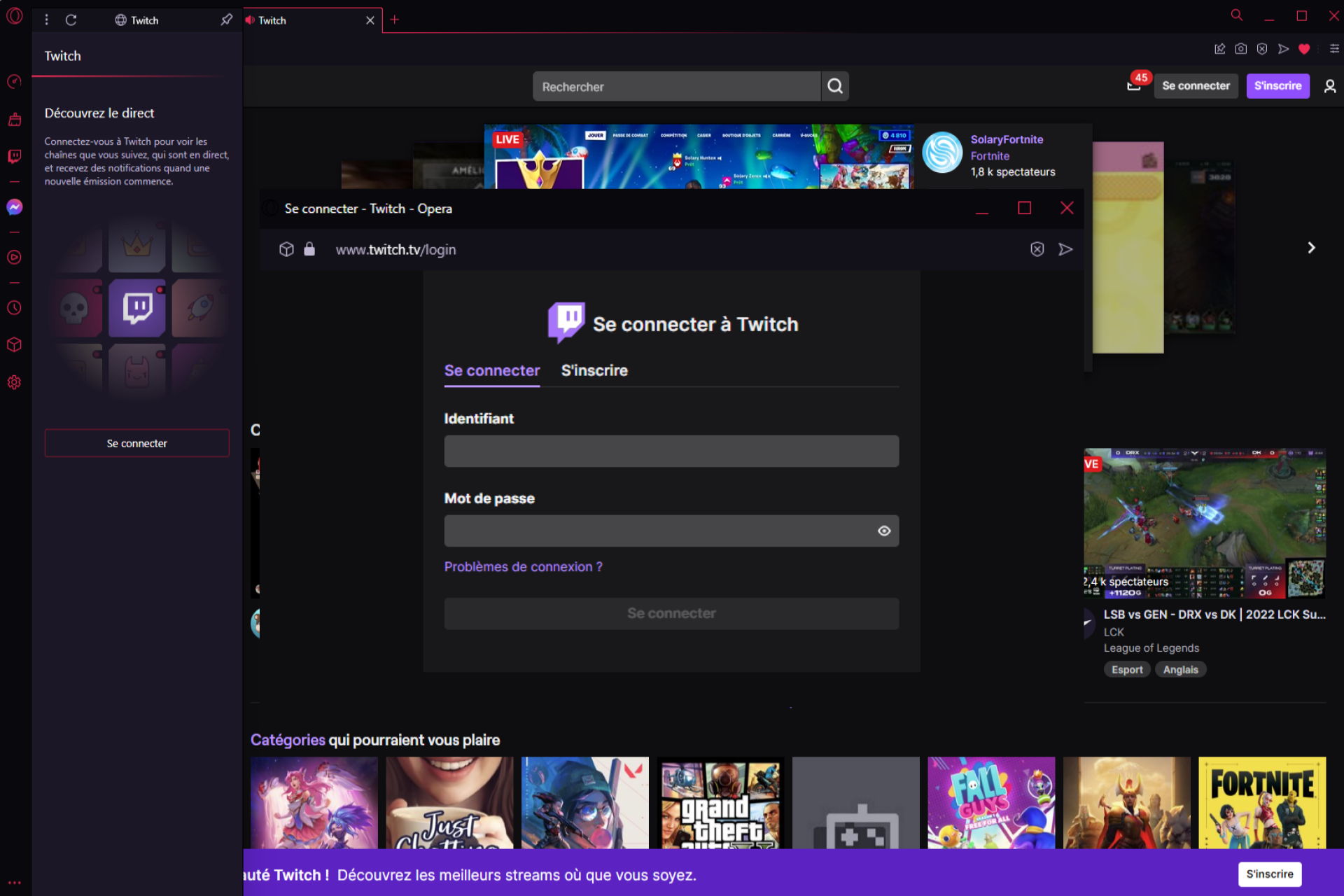Select the Twitch icon in Opera sidebar
Image resolution: width=1344 pixels, height=896 pixels.
coord(15,156)
